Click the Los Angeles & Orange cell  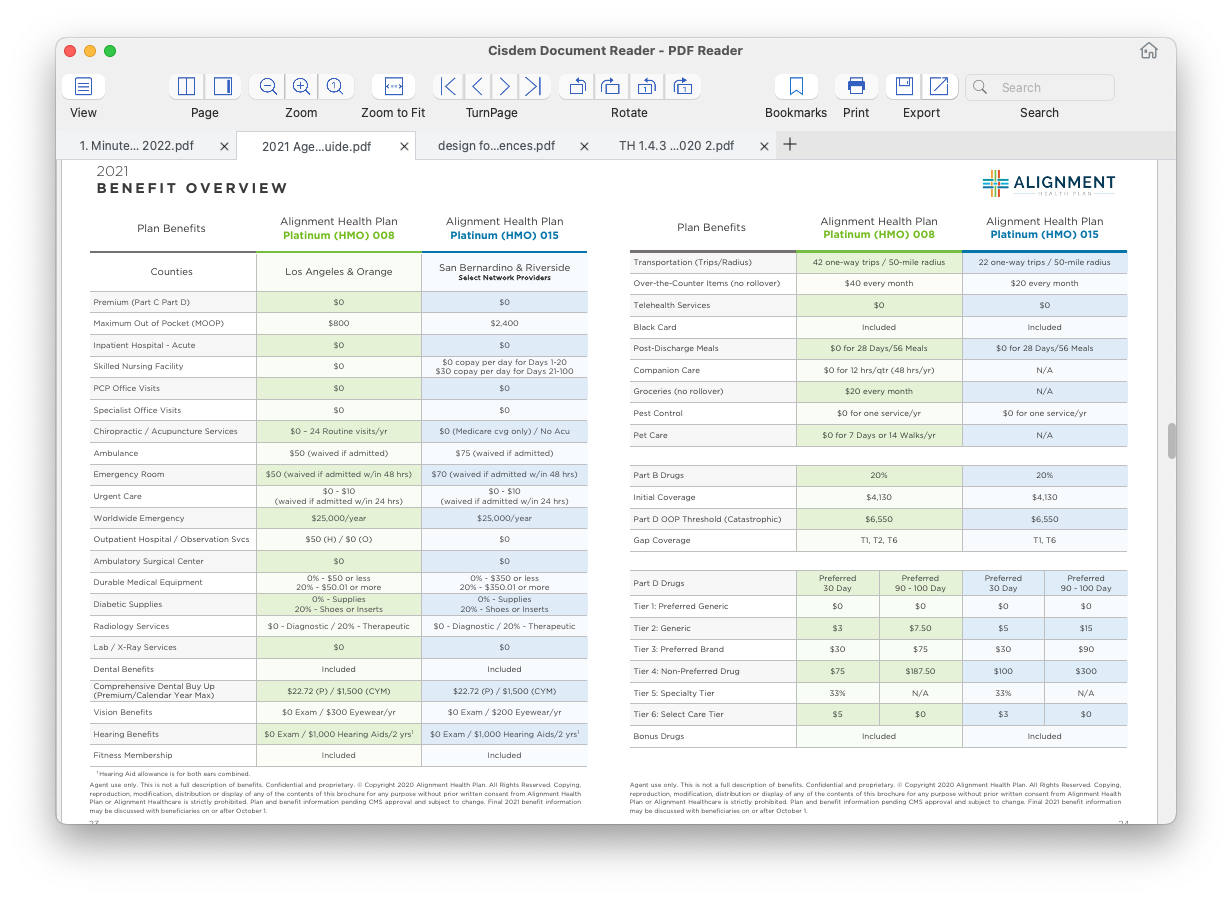pyautogui.click(x=339, y=271)
